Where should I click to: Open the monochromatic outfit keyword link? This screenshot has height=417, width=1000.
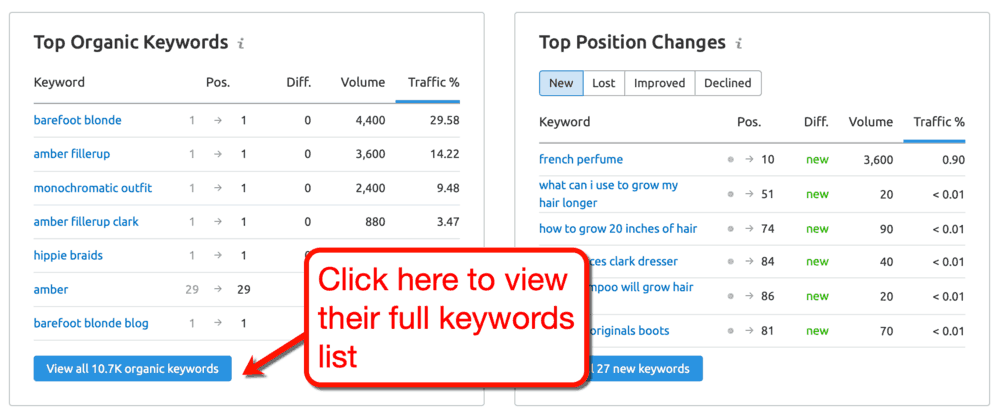point(92,188)
